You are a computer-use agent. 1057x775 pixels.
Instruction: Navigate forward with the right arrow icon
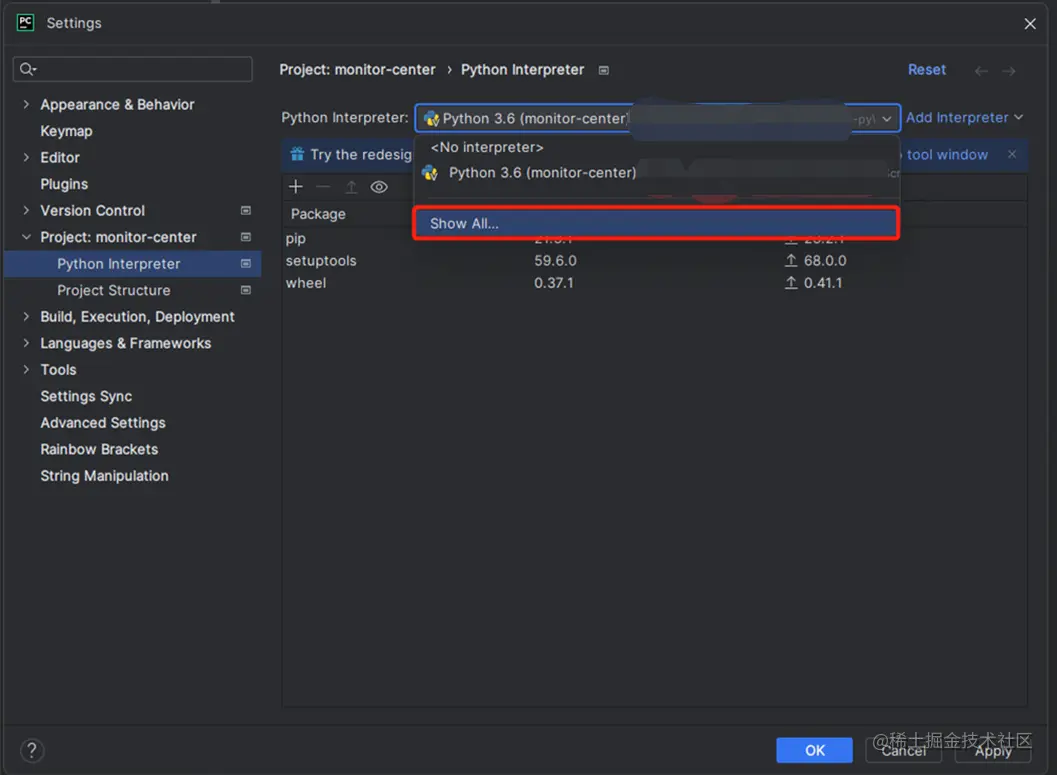point(1009,70)
